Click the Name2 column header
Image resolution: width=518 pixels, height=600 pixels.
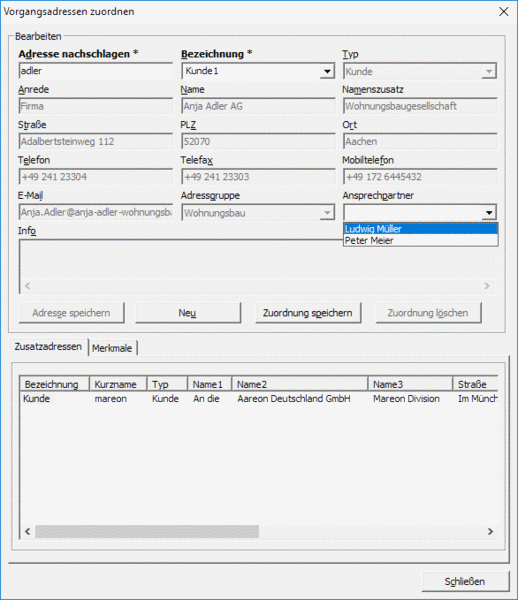pos(300,384)
